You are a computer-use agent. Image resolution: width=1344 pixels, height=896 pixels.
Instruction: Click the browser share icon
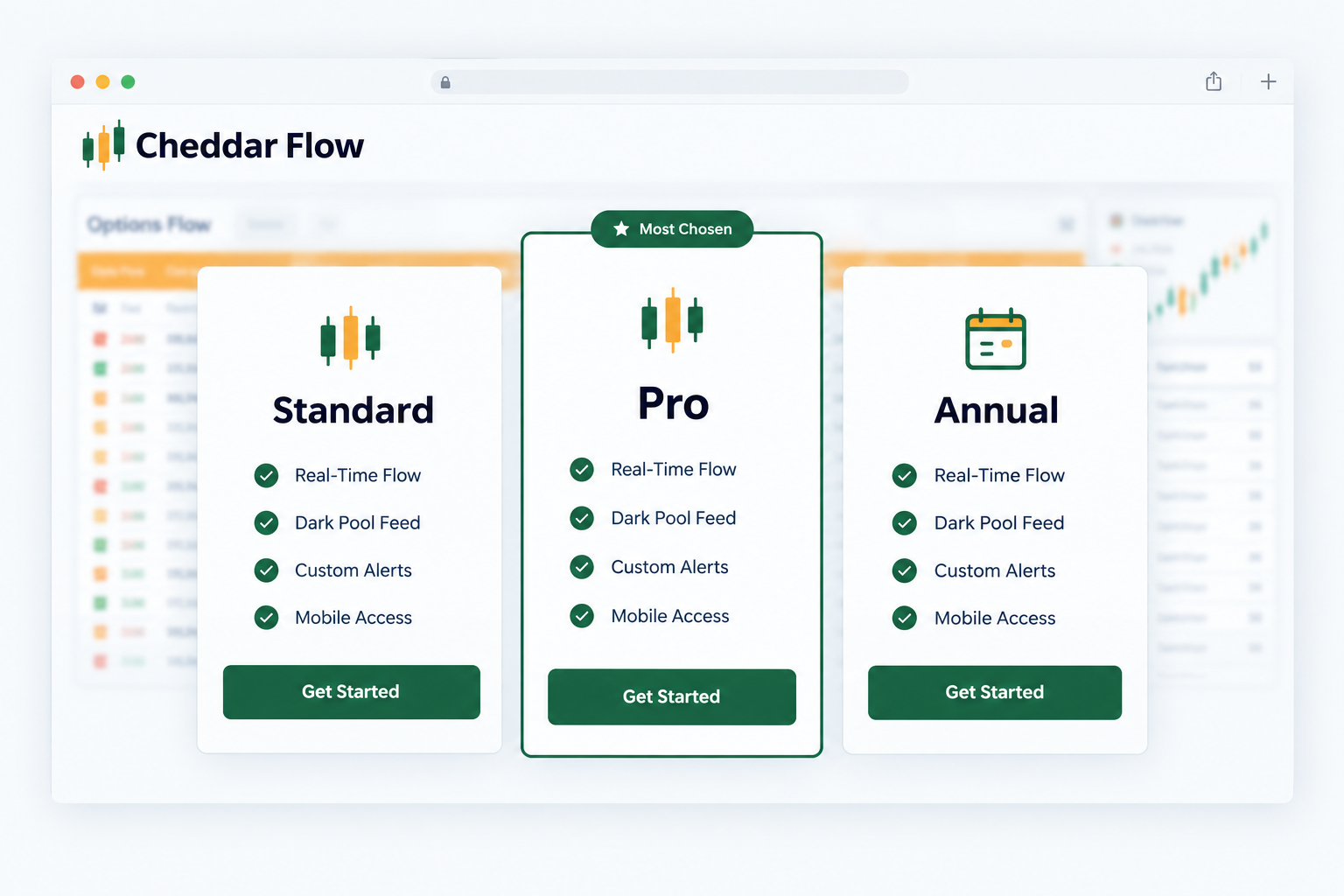tap(1214, 81)
